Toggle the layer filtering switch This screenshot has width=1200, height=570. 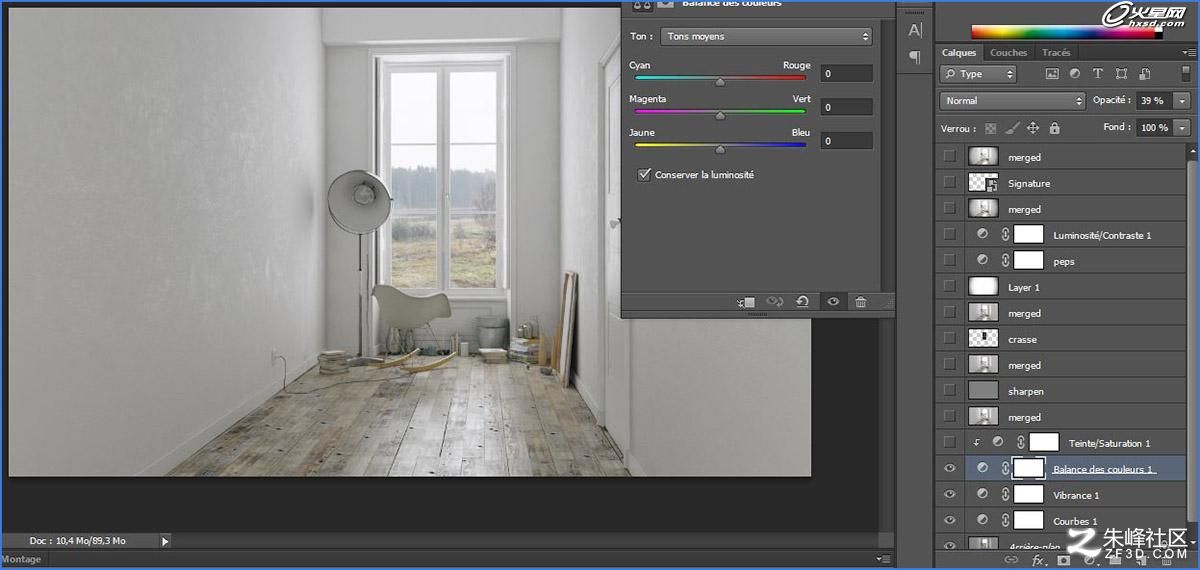tap(1185, 74)
